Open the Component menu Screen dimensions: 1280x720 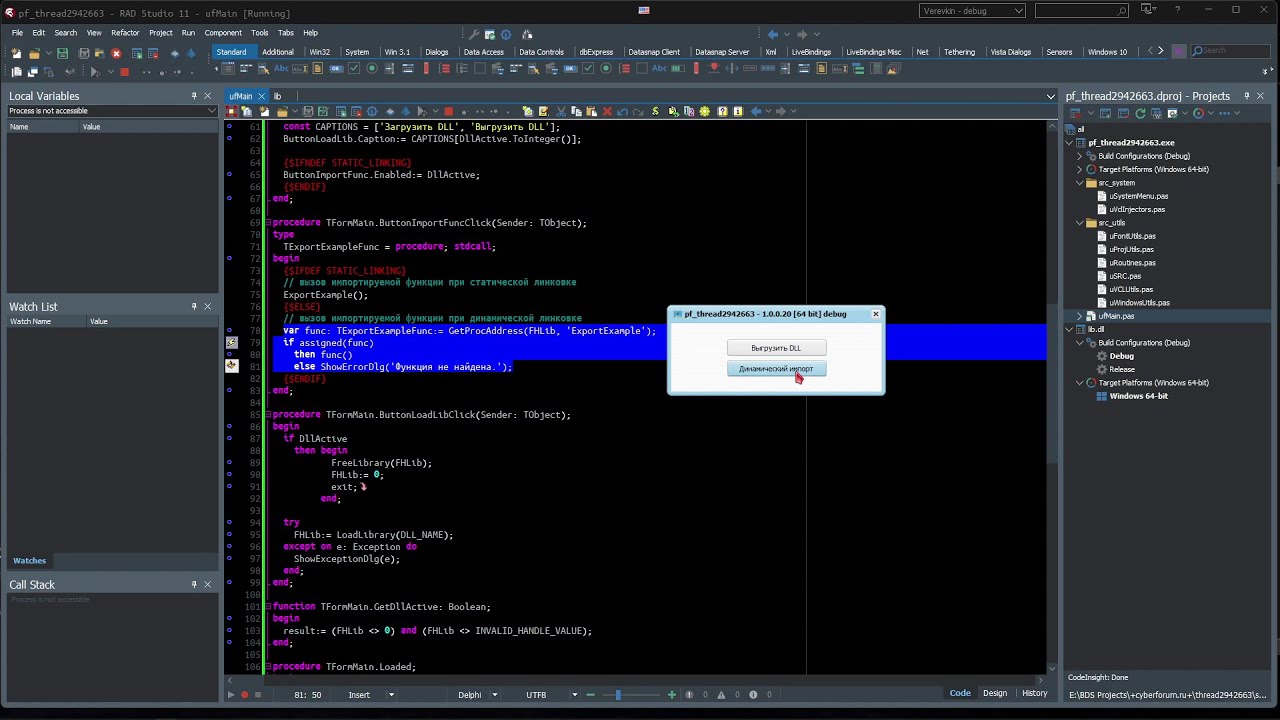tap(224, 33)
